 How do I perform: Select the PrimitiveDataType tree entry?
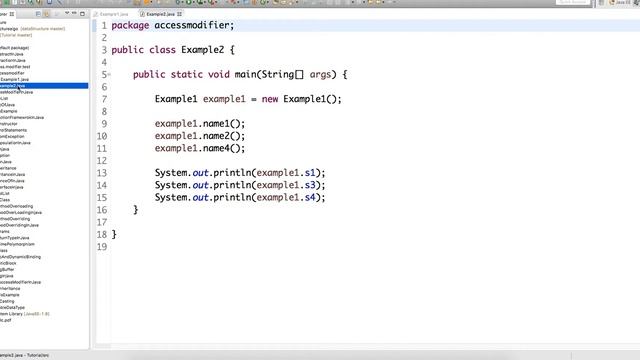click(x=13, y=307)
